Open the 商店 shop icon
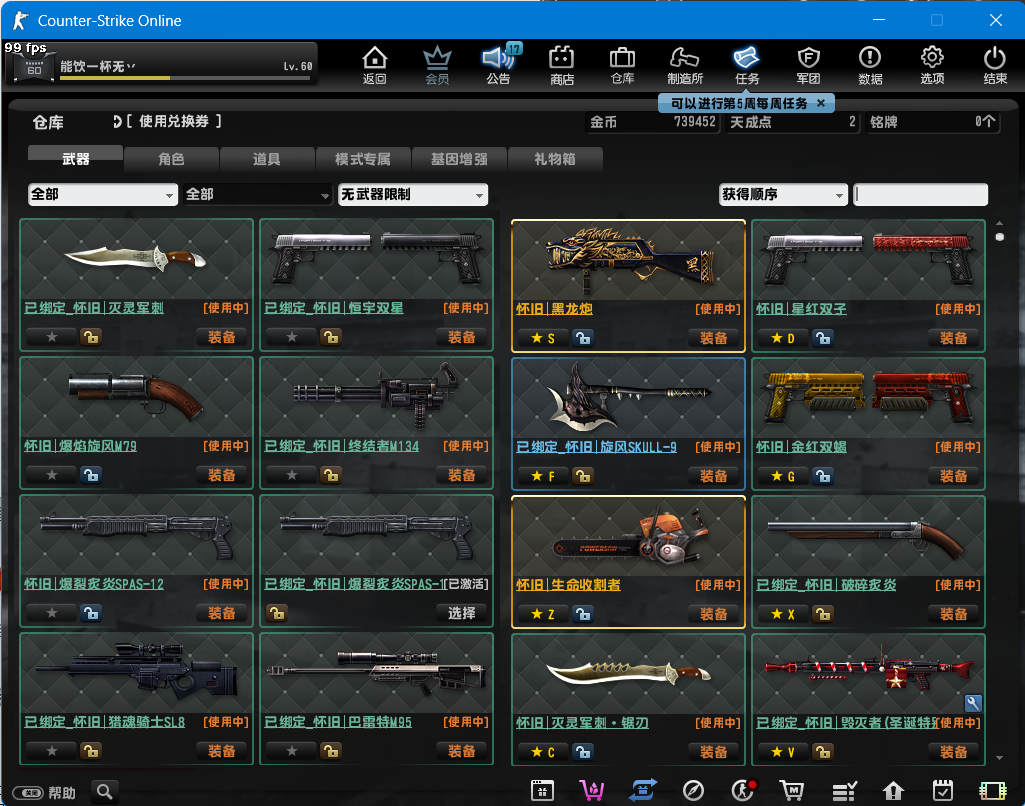The image size is (1025, 806). 562,65
